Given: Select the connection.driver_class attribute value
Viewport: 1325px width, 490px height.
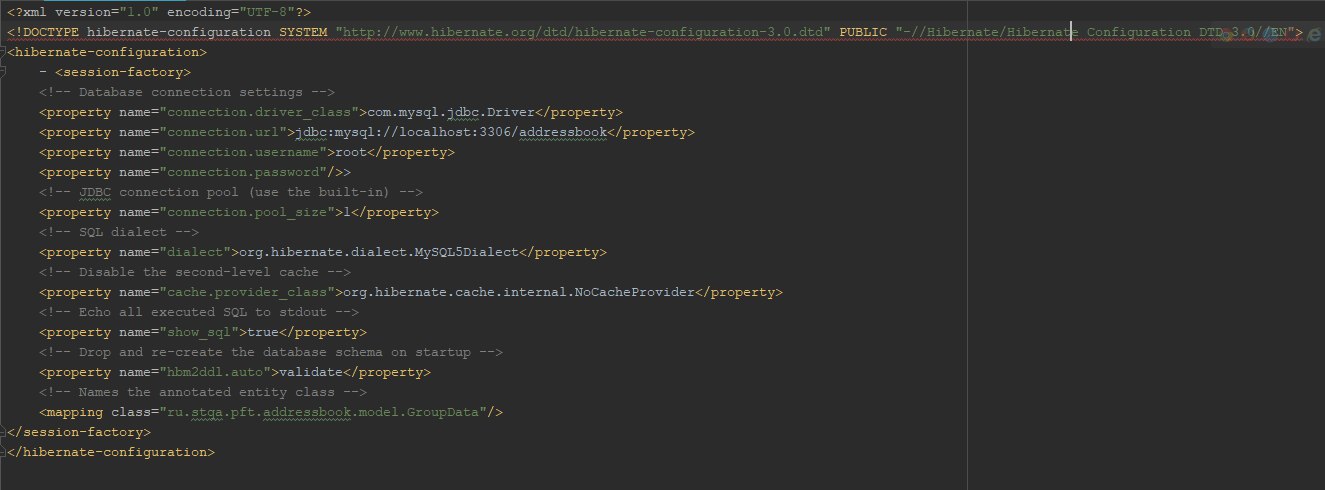Looking at the screenshot, I should click(258, 112).
